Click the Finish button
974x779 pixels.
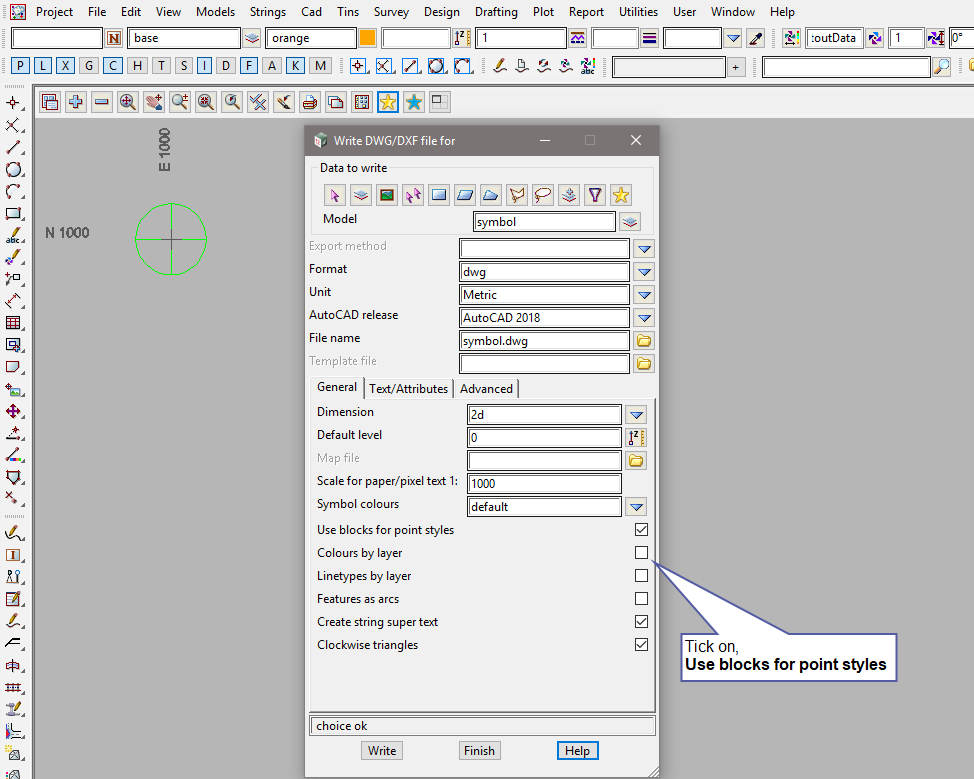pos(479,751)
